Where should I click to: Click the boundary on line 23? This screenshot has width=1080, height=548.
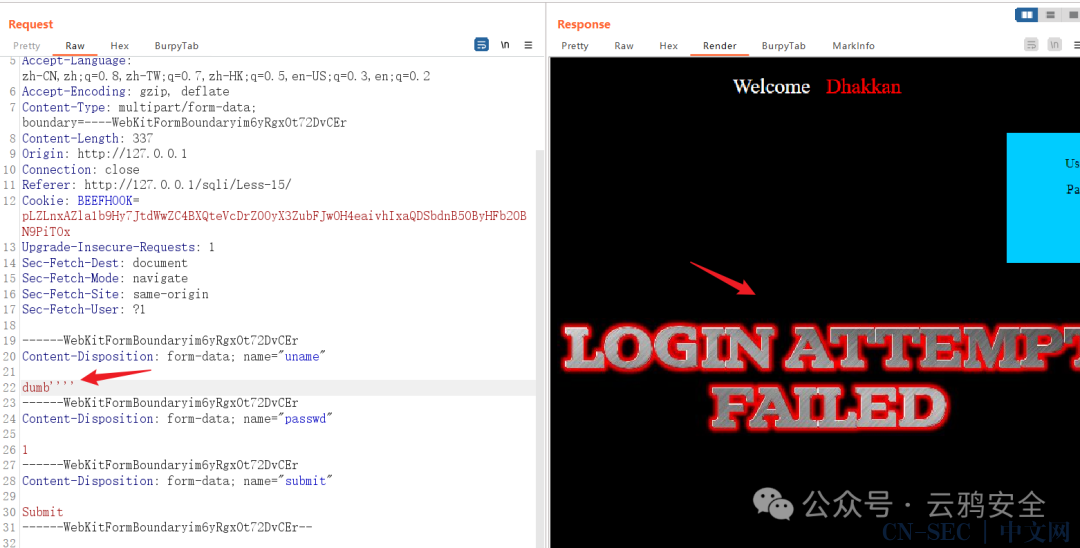click(x=160, y=403)
